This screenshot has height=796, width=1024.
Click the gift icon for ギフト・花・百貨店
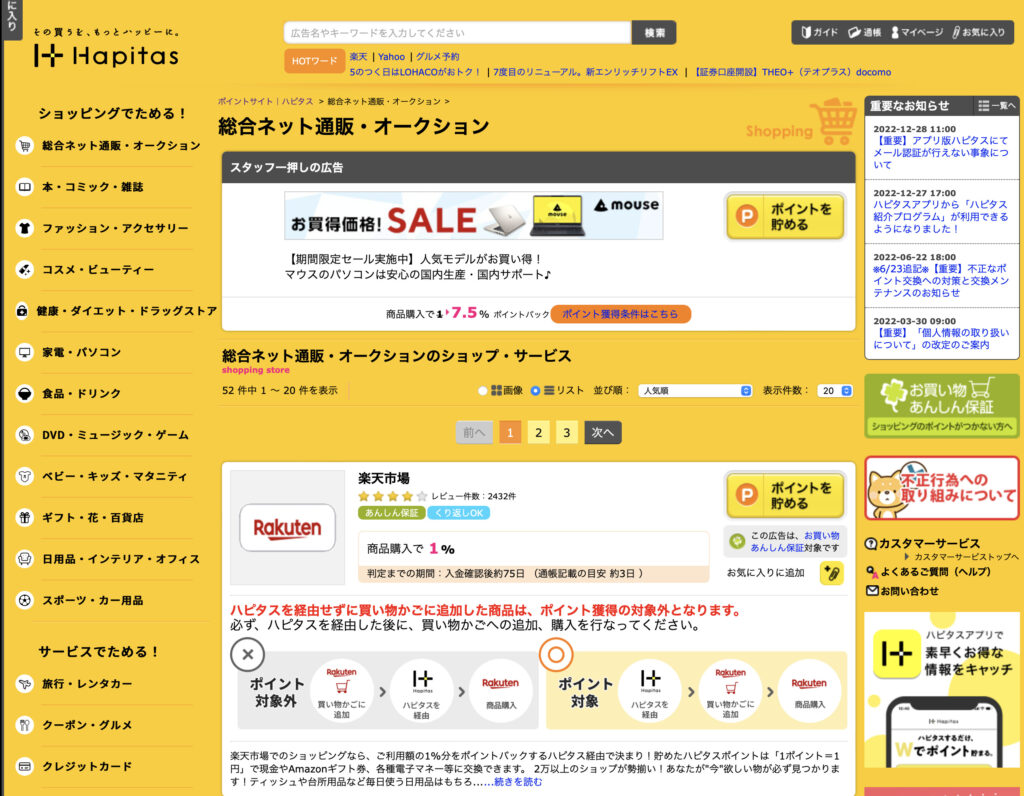click(x=24, y=517)
